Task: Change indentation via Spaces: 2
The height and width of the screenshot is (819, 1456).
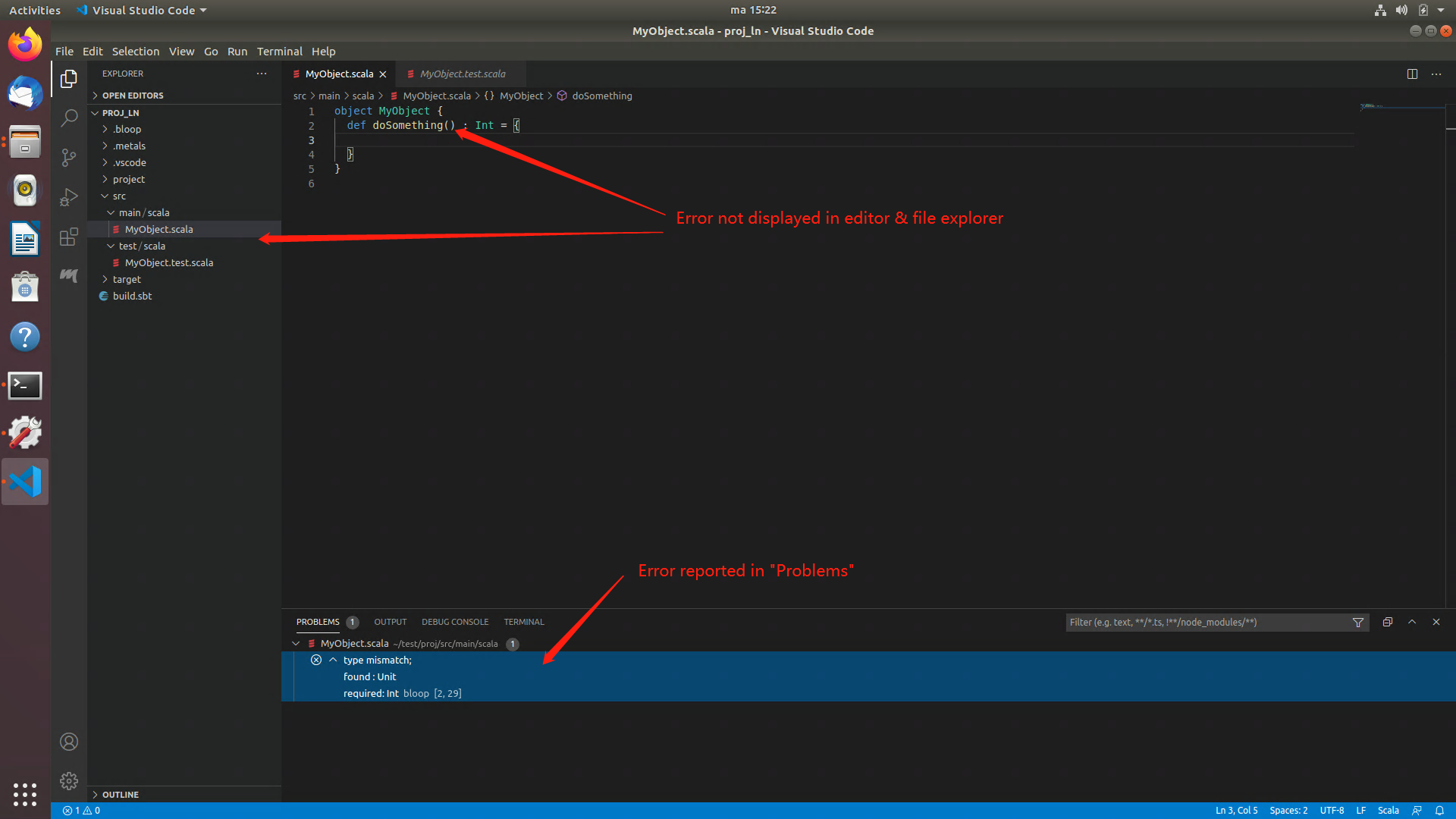Action: [x=1288, y=811]
